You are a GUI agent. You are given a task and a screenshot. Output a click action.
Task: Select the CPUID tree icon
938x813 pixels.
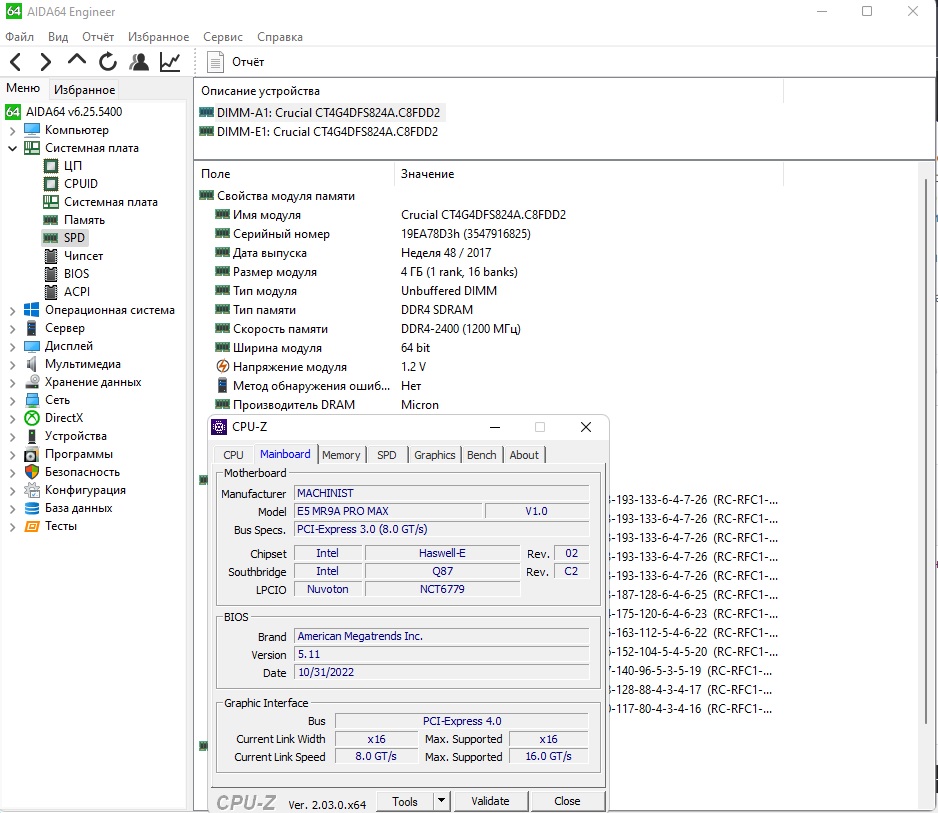51,184
